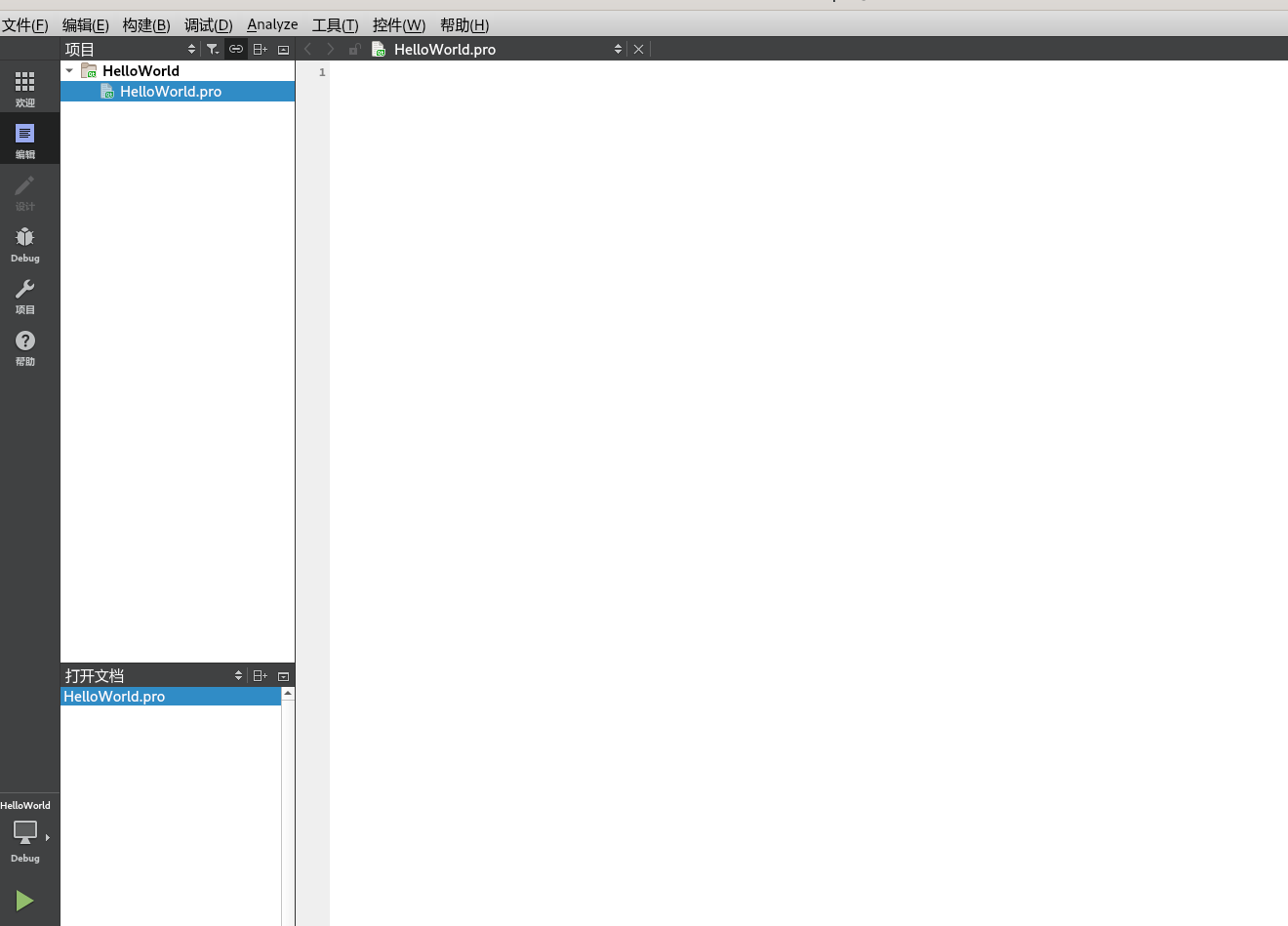Go forward to next editor location
Image resolution: width=1288 pixels, height=926 pixels.
(331, 49)
